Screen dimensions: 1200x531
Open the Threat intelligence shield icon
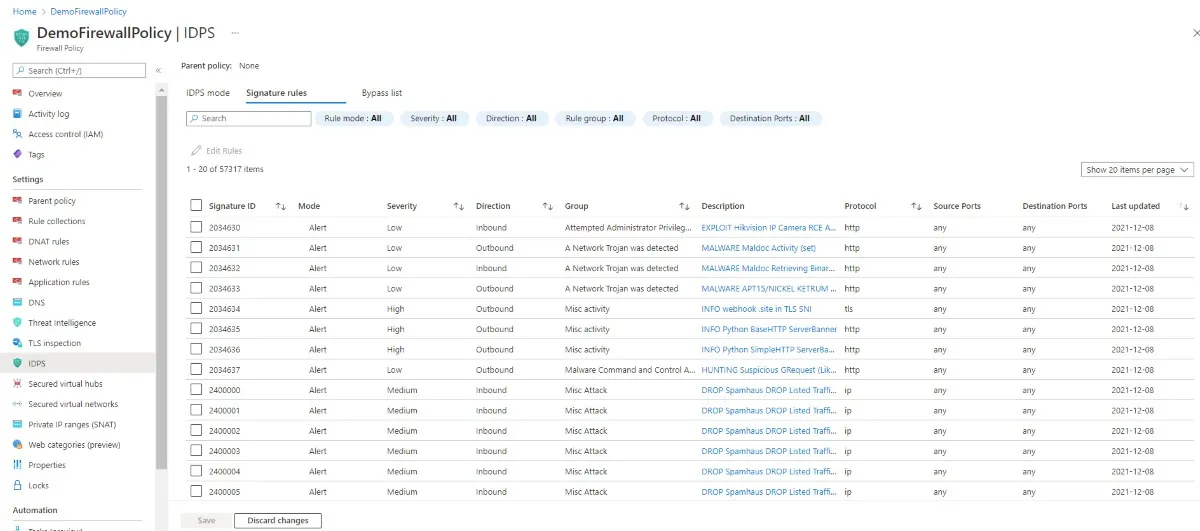[18, 323]
